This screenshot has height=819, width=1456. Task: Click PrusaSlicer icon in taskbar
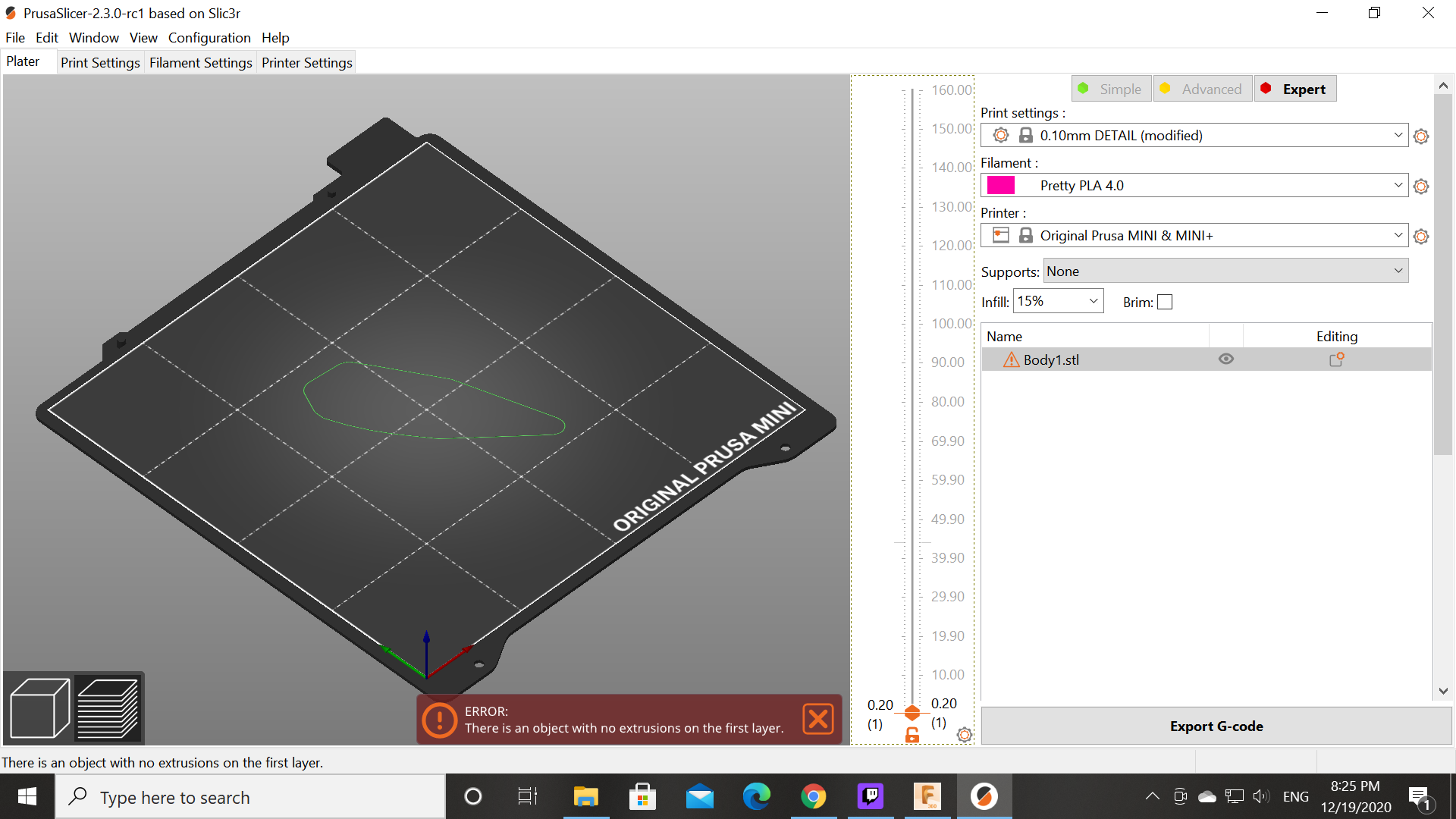(984, 796)
